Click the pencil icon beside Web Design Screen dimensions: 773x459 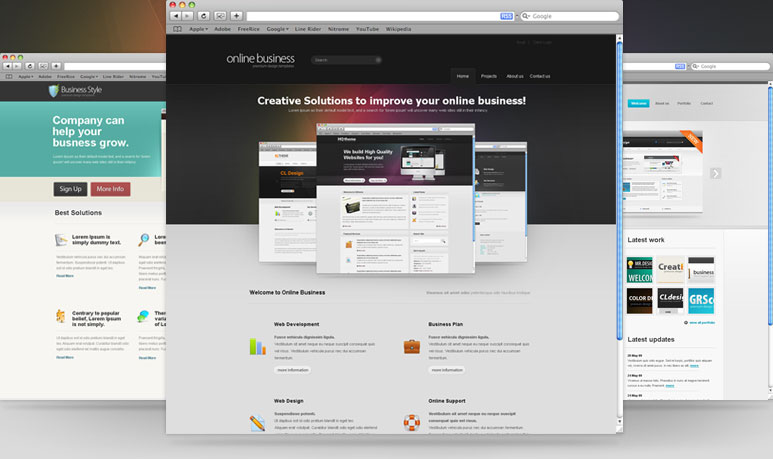(x=257, y=422)
